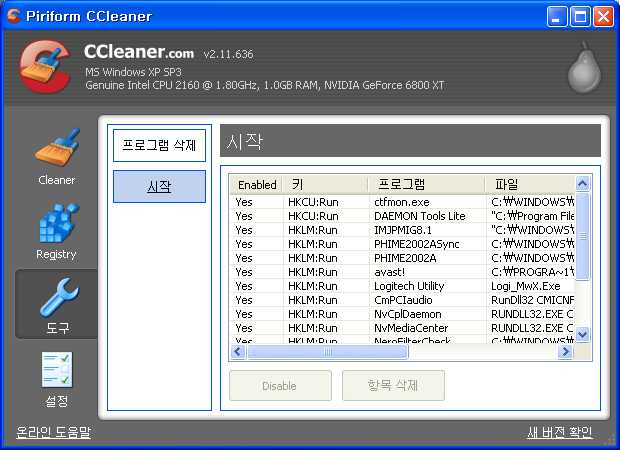Sort by the Enabled column header
The image size is (620, 450).
tap(256, 185)
